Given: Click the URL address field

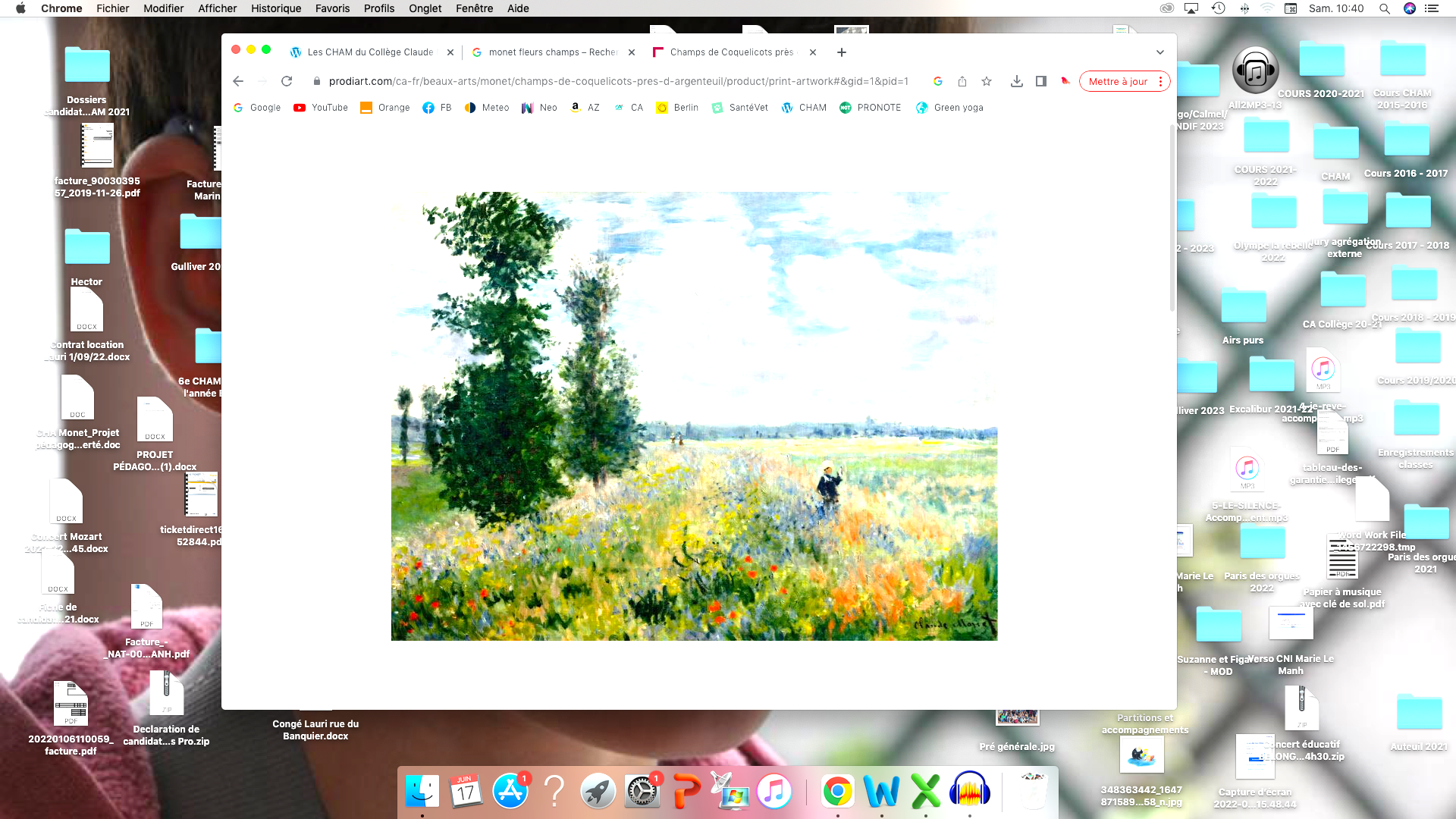Looking at the screenshot, I should tap(618, 81).
